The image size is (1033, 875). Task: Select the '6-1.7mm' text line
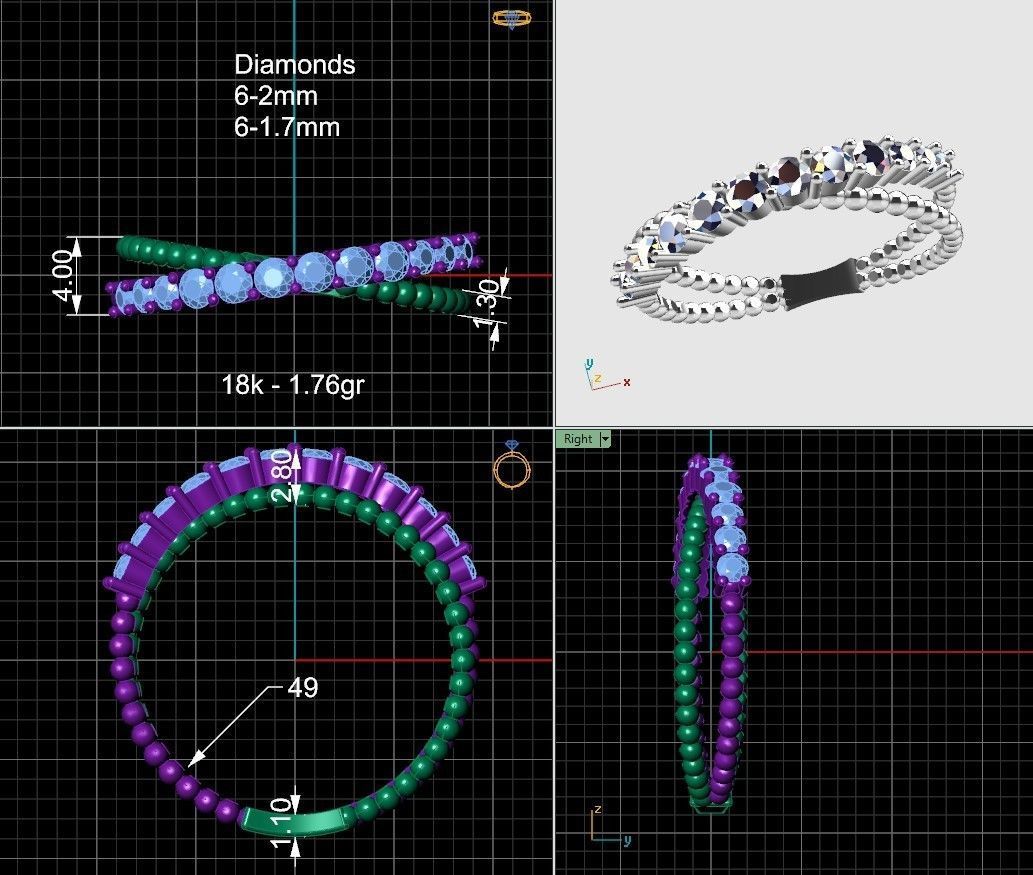[287, 127]
